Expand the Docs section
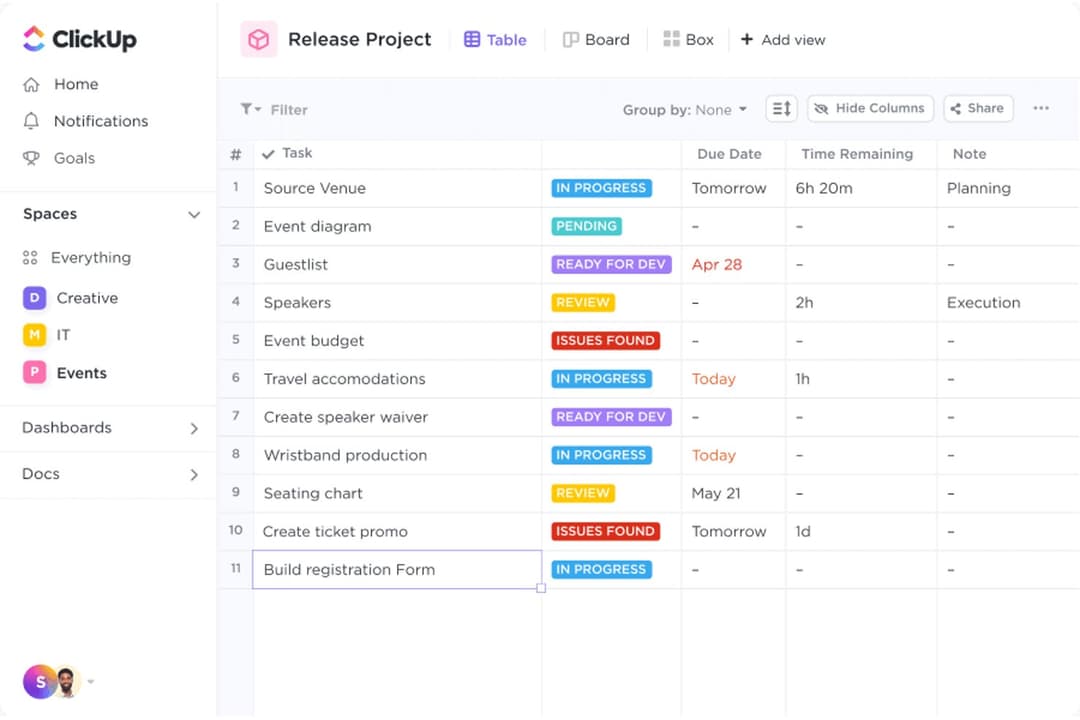This screenshot has height=720, width=1080. click(x=194, y=475)
